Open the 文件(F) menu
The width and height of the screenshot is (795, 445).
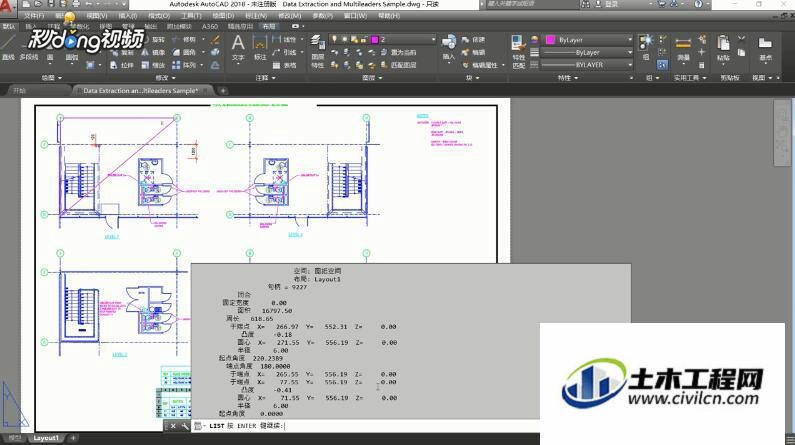34,16
